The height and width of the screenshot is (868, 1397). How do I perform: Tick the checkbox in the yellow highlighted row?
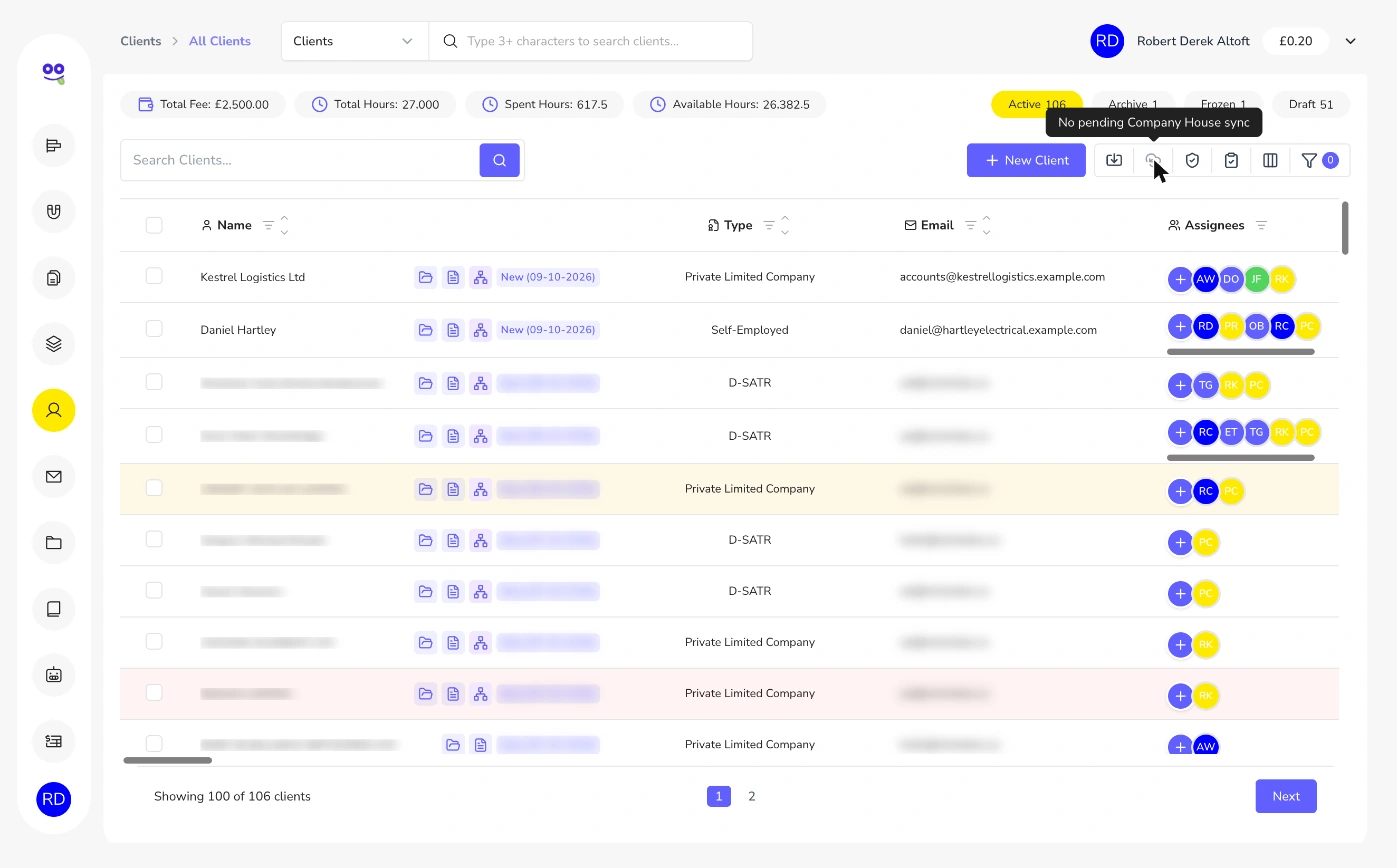click(154, 488)
